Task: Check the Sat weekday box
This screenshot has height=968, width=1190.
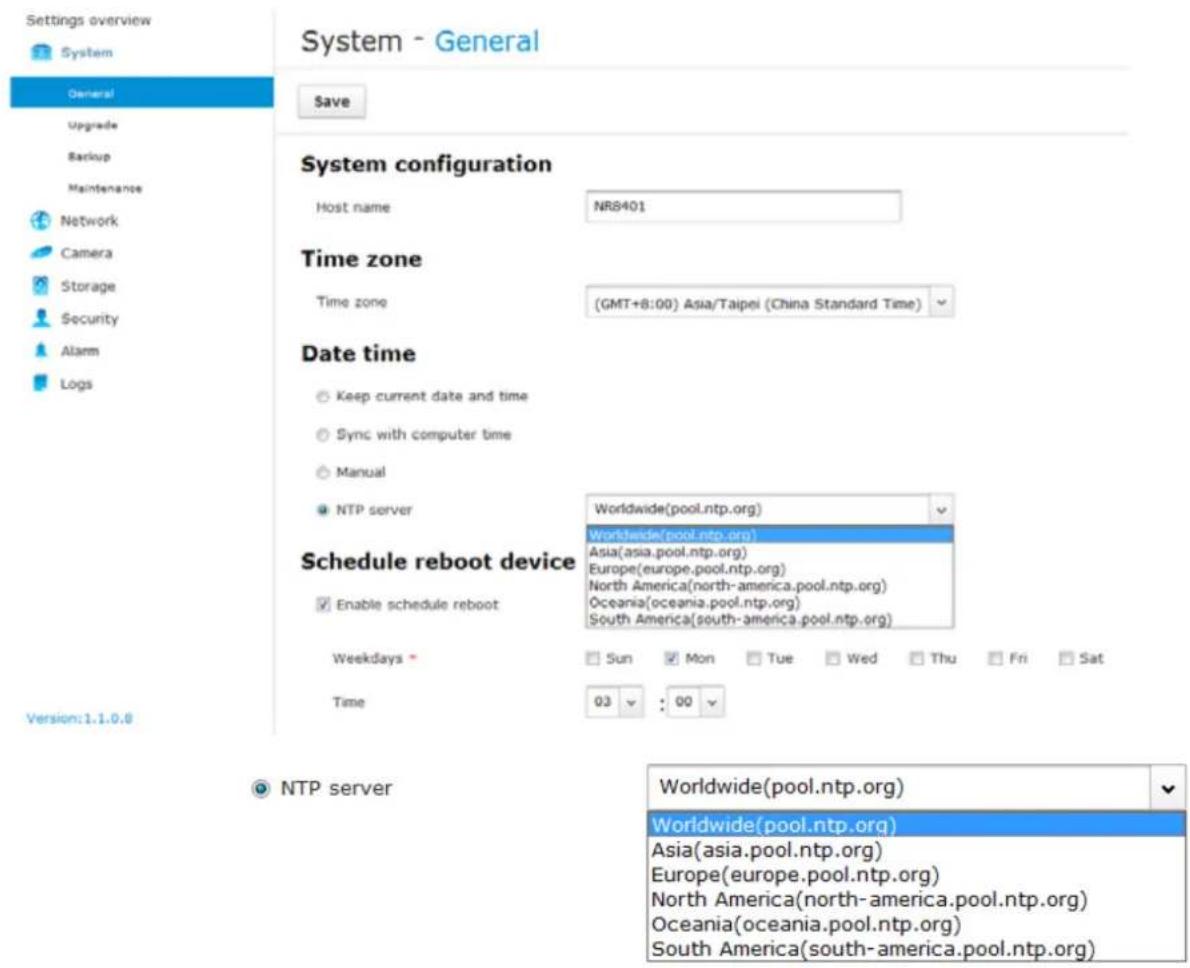Action: coord(1066,658)
